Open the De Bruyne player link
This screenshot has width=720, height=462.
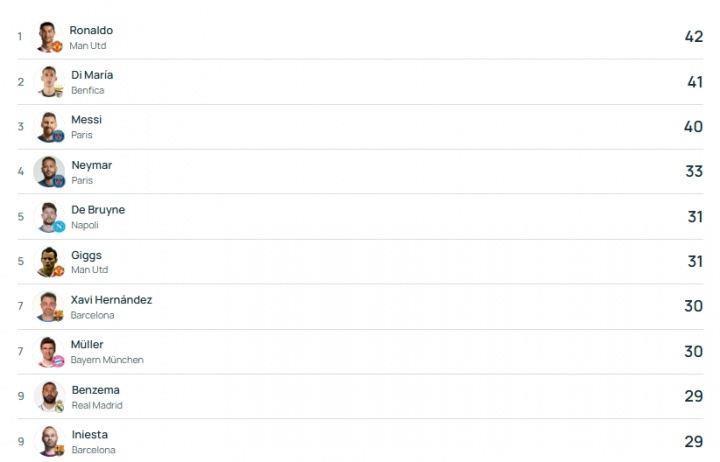(x=98, y=209)
